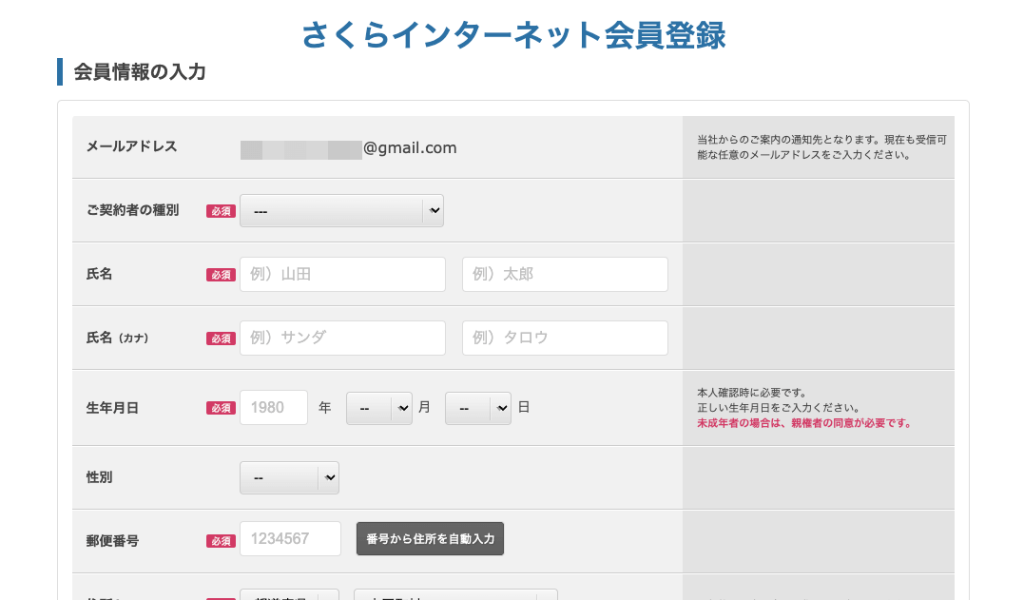Click the 当社からのご案内の通知先 help text

coord(822,147)
